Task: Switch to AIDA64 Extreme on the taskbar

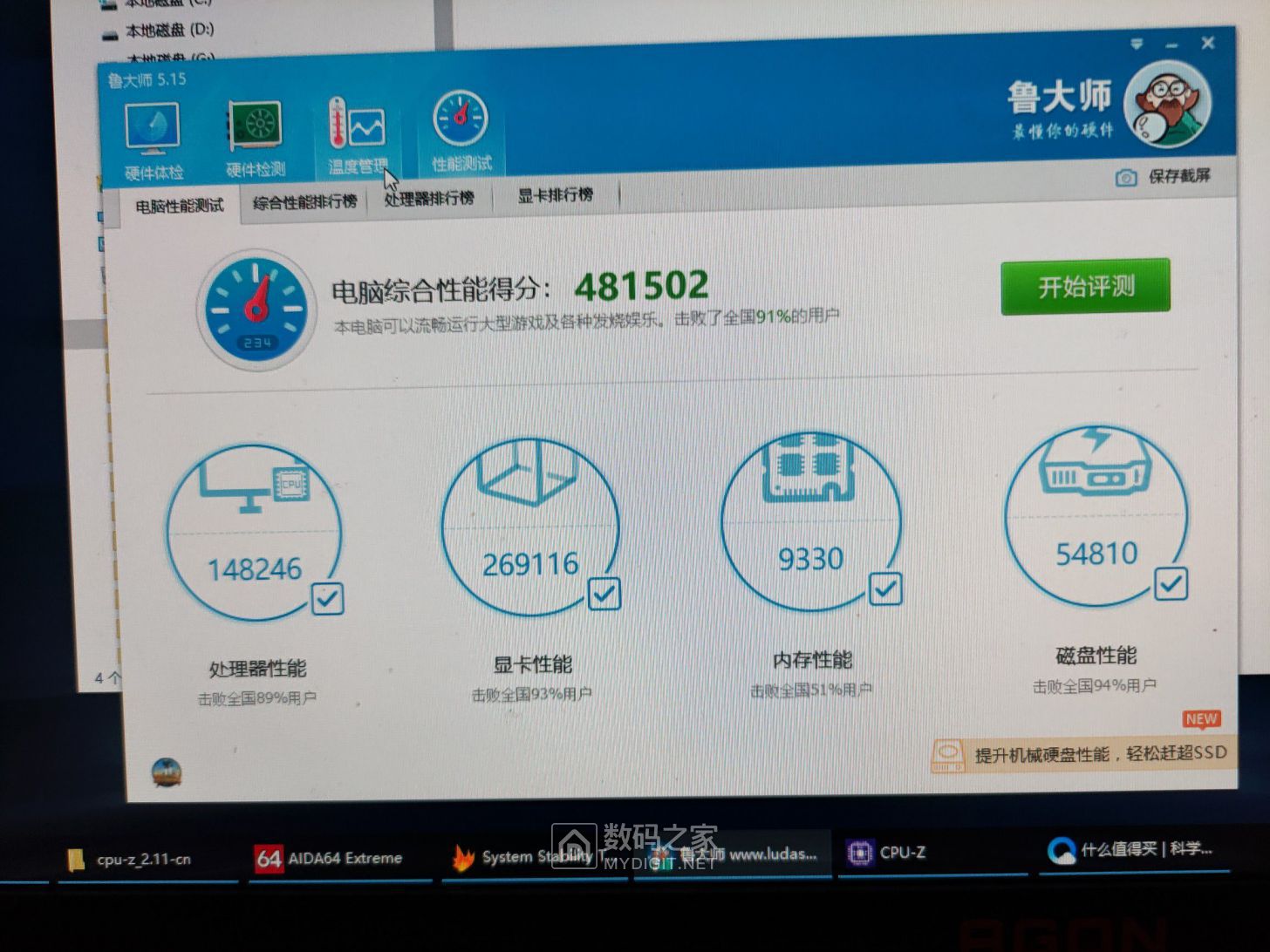Action: point(339,859)
